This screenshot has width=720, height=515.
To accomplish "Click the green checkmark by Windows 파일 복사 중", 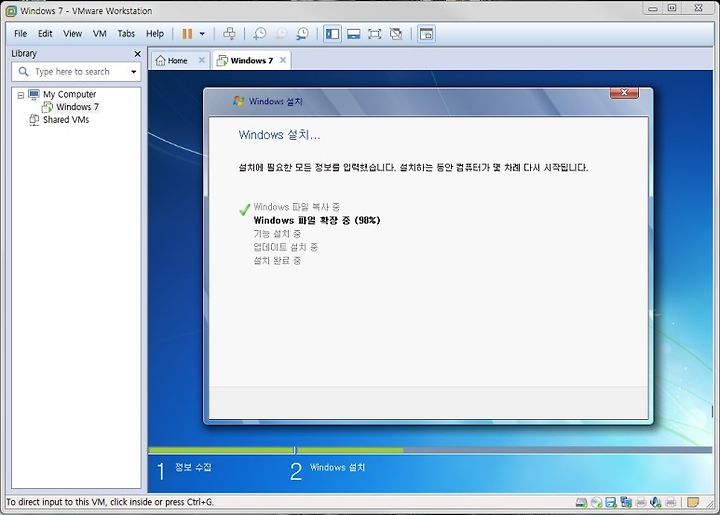I will [x=244, y=209].
